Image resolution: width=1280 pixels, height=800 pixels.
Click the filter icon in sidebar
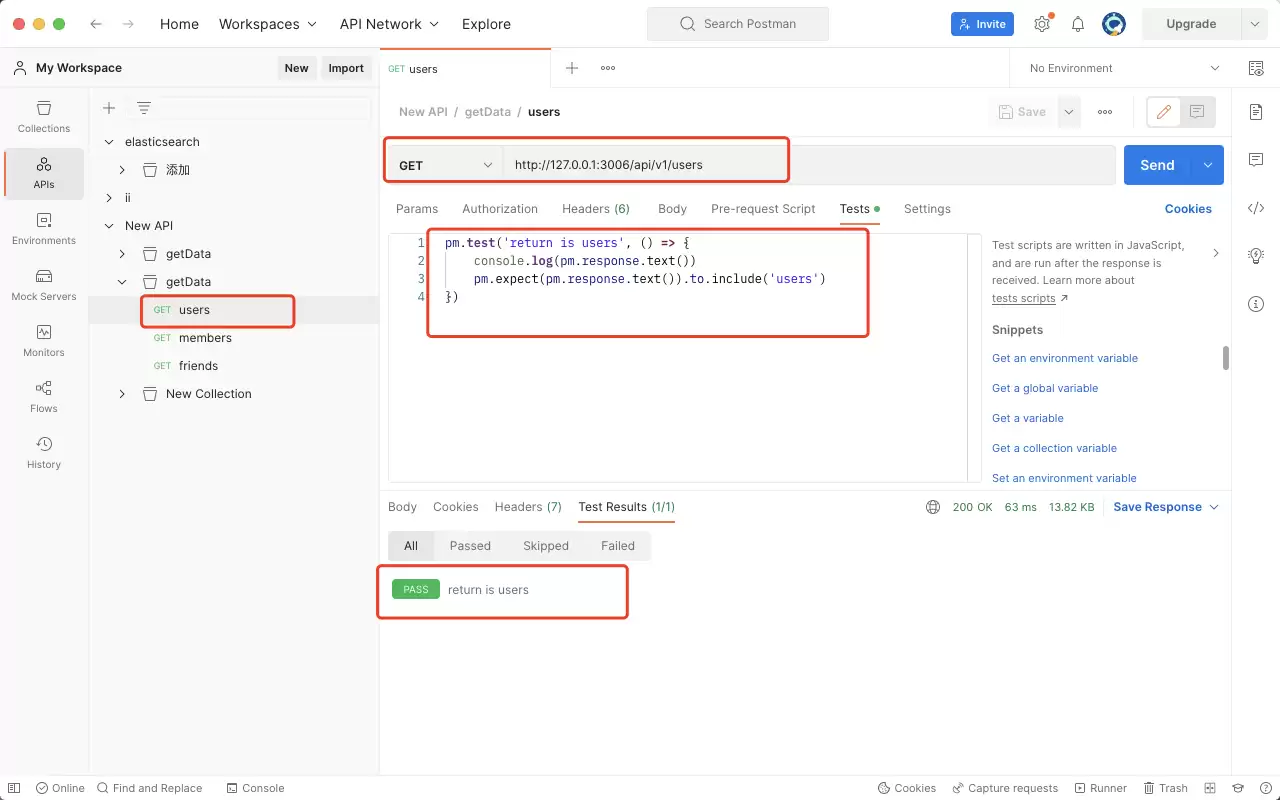tap(144, 108)
